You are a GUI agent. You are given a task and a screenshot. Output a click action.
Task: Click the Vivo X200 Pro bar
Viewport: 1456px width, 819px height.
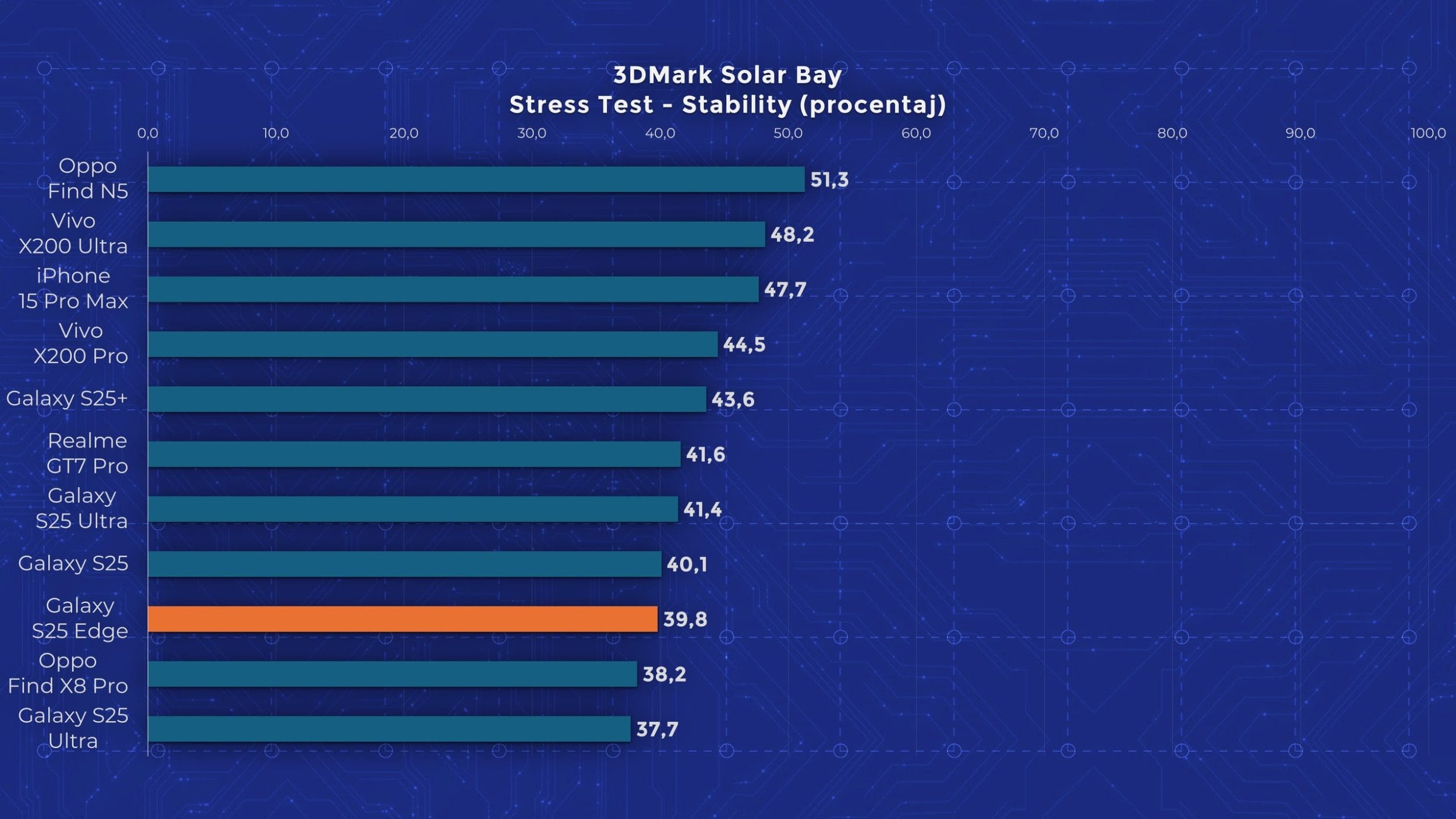pyautogui.click(x=432, y=344)
